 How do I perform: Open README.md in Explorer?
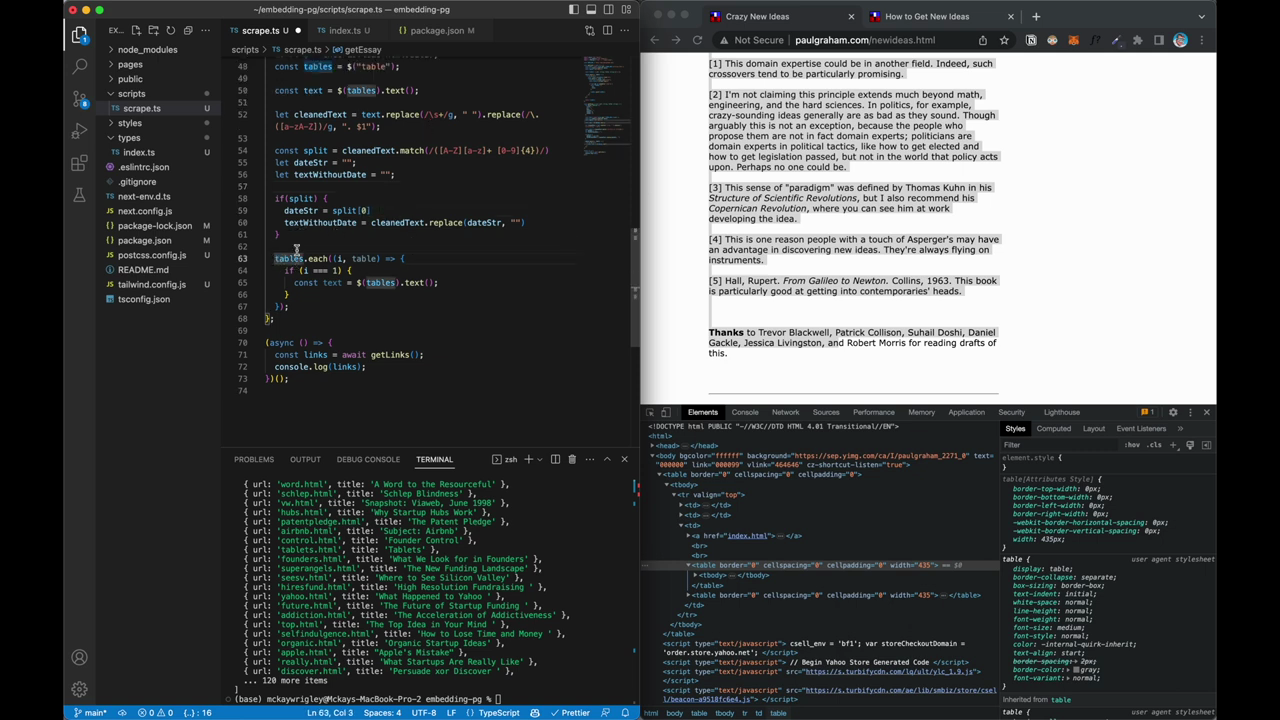(143, 270)
